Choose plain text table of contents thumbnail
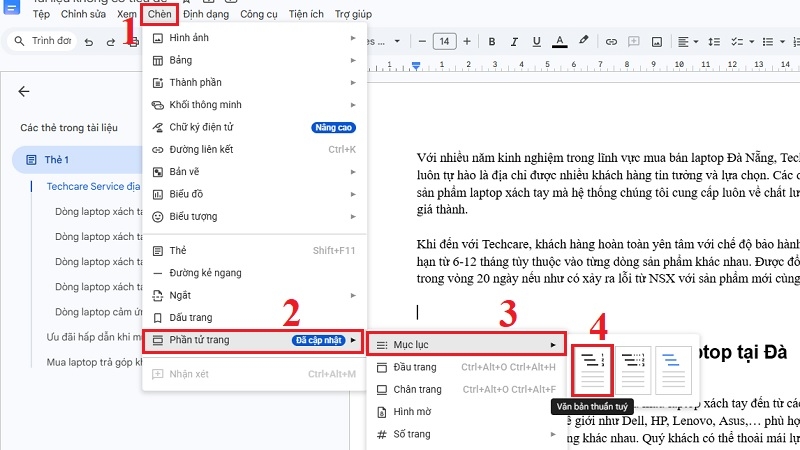 (592, 370)
